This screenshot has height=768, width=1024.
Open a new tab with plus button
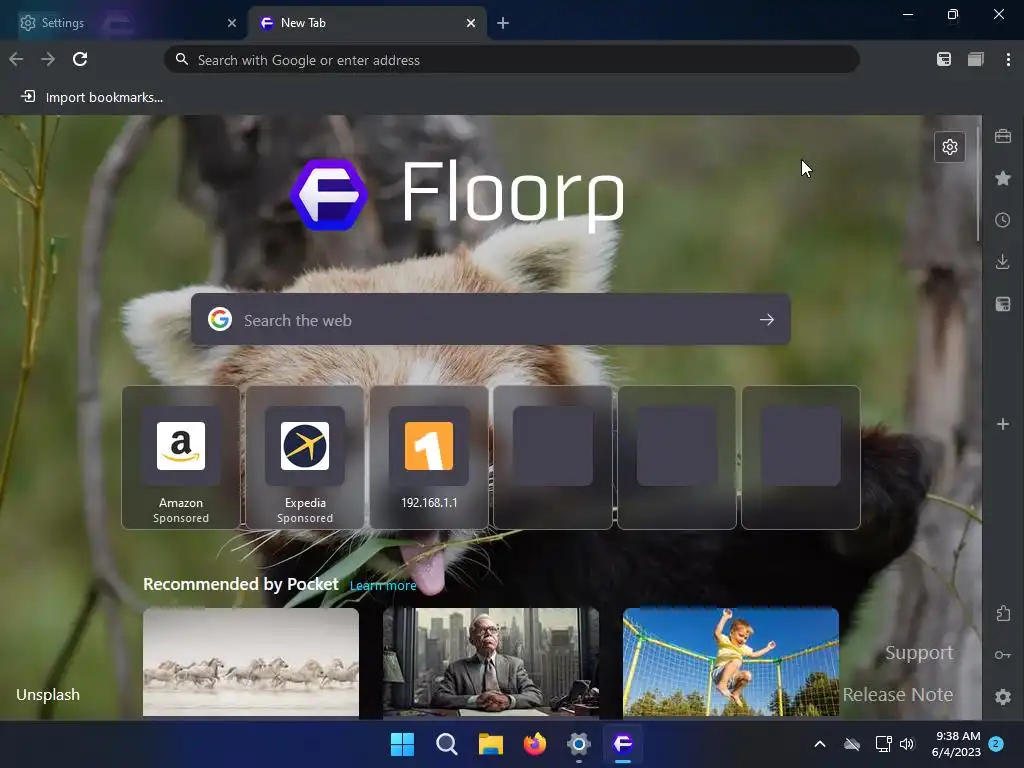coord(503,24)
